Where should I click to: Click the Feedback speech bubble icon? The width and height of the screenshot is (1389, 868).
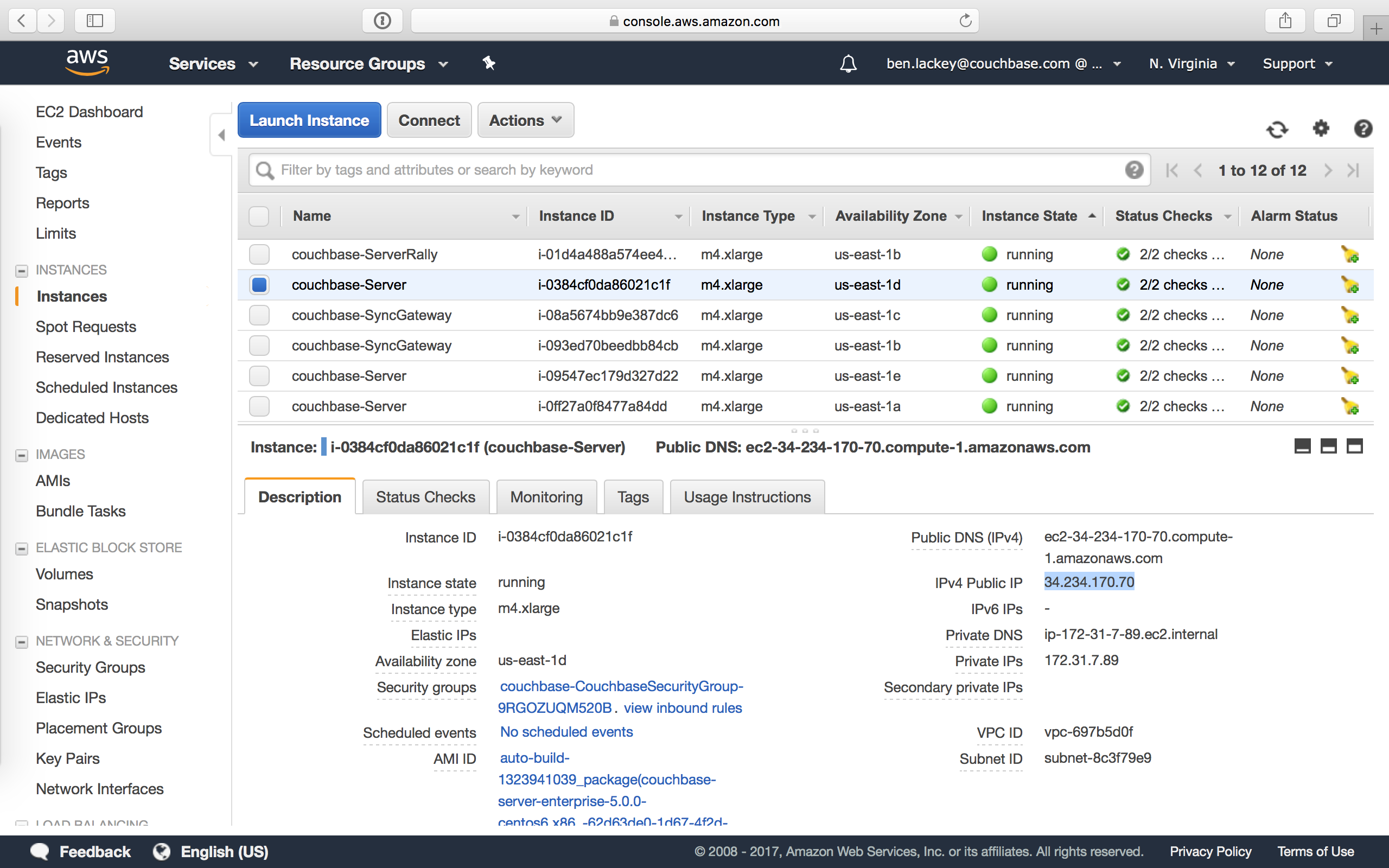40,851
